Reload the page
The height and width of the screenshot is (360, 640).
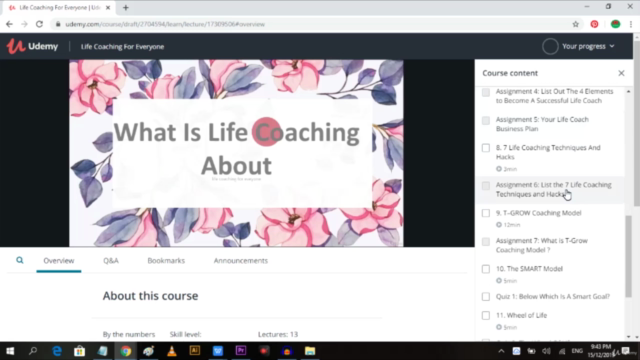tap(39, 24)
